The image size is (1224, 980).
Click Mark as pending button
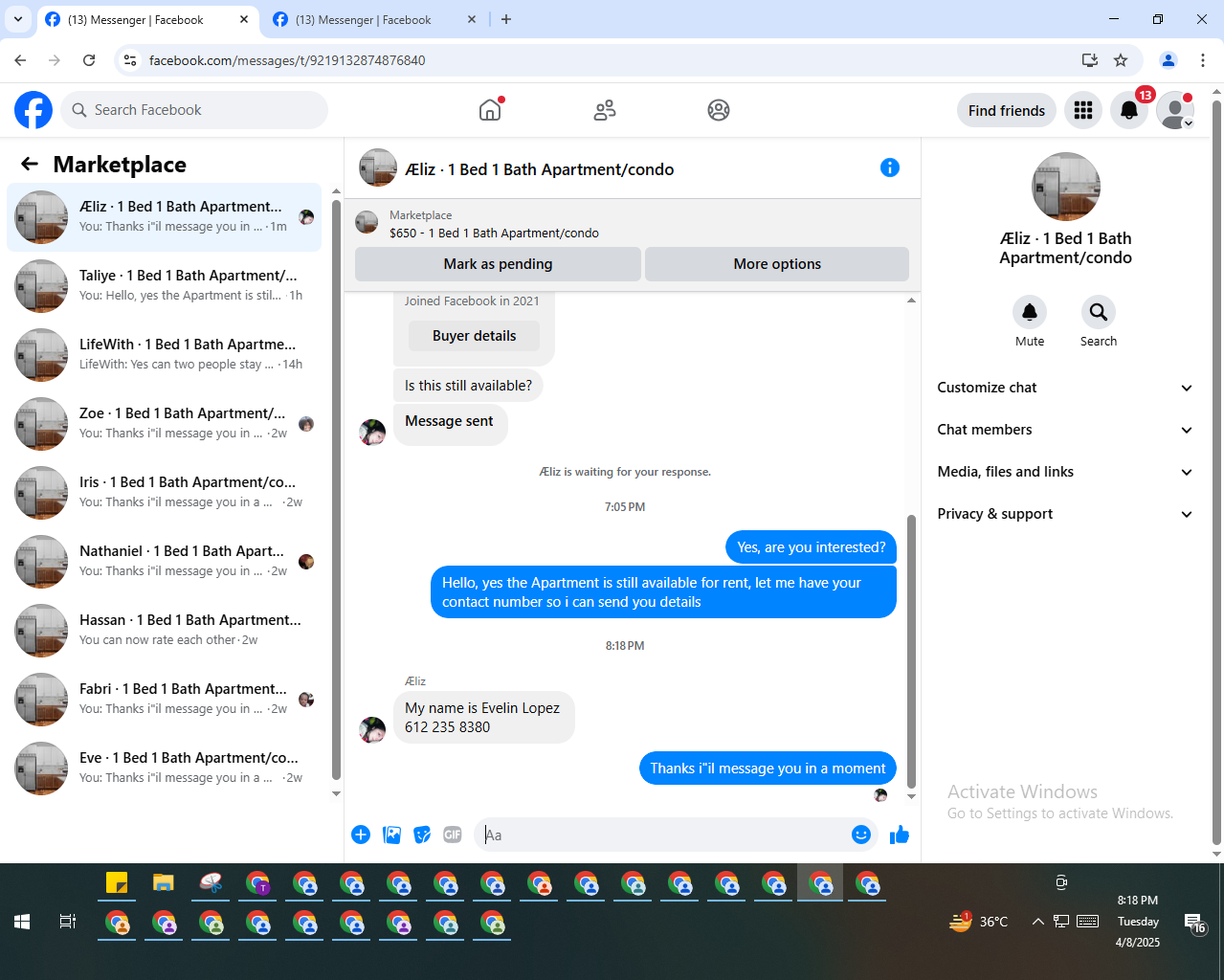498,264
